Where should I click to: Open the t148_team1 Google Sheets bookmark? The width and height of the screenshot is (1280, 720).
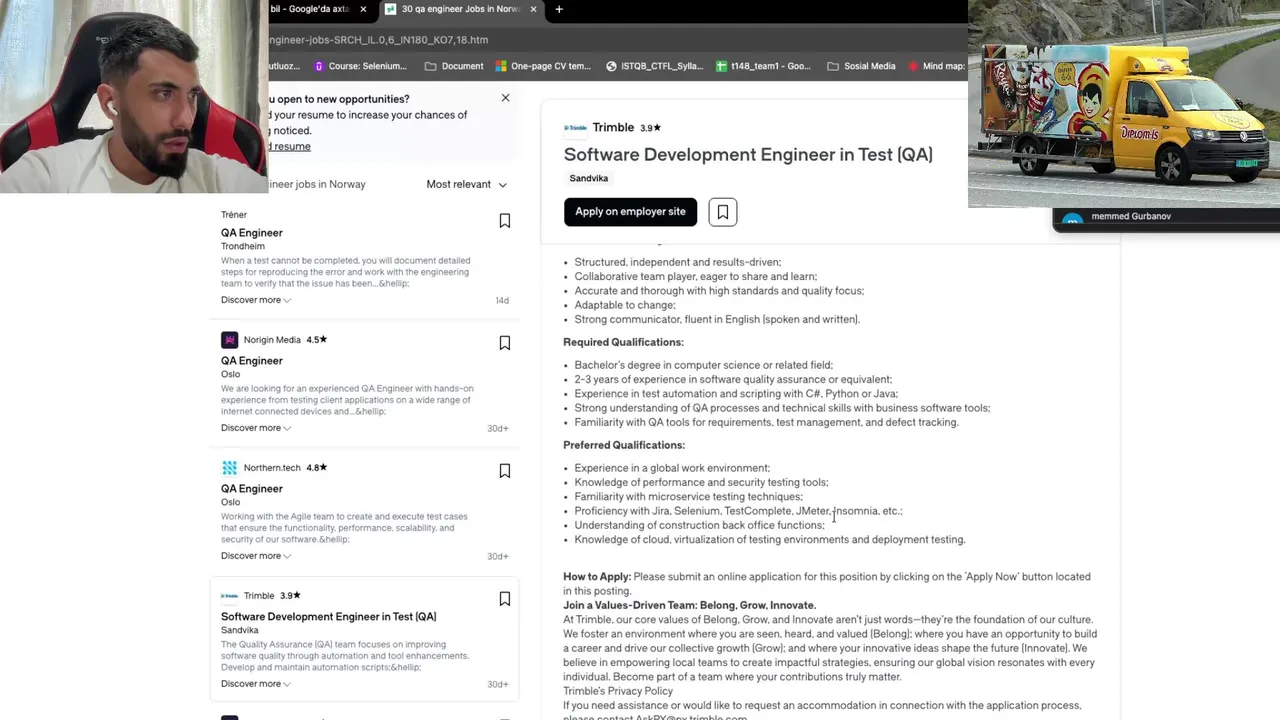coord(764,66)
